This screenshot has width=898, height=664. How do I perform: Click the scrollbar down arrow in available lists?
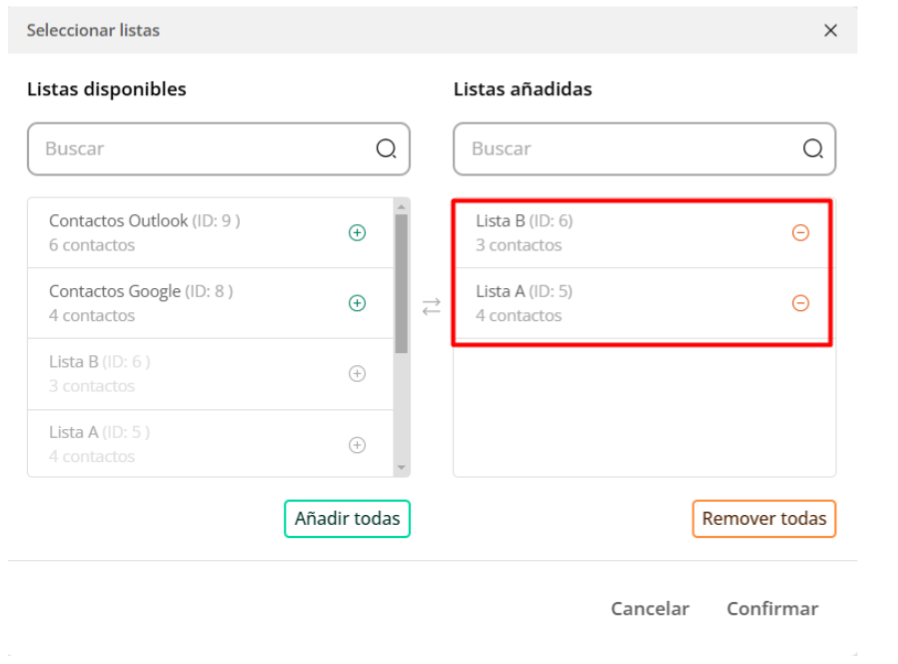401,467
